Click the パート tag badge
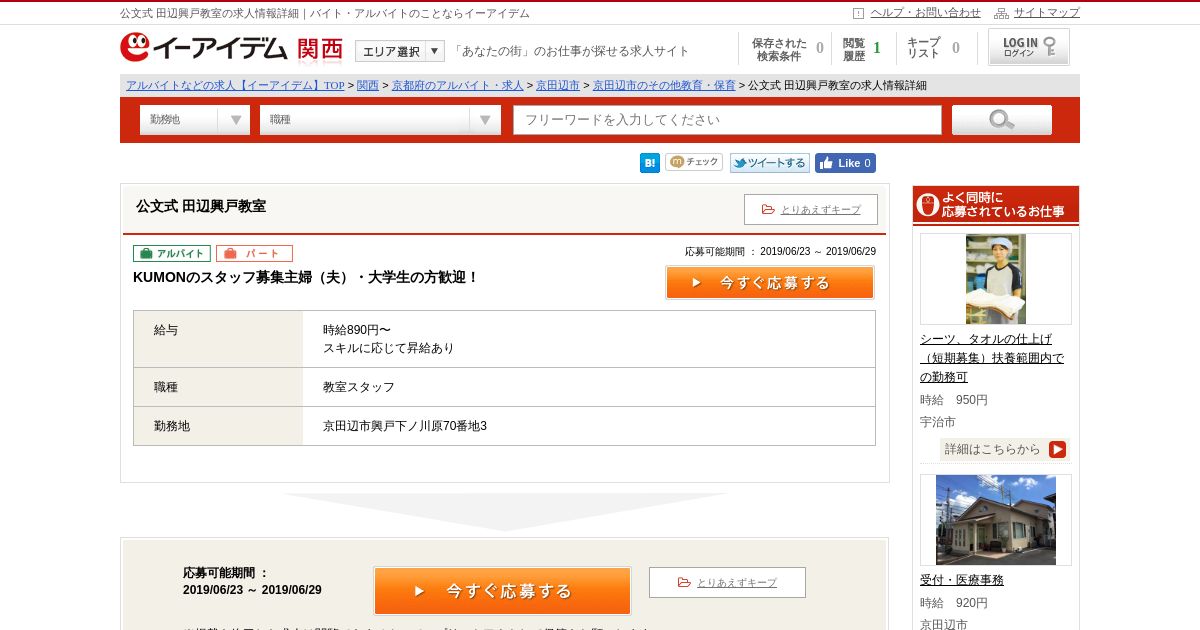1200x630 pixels. coord(254,254)
